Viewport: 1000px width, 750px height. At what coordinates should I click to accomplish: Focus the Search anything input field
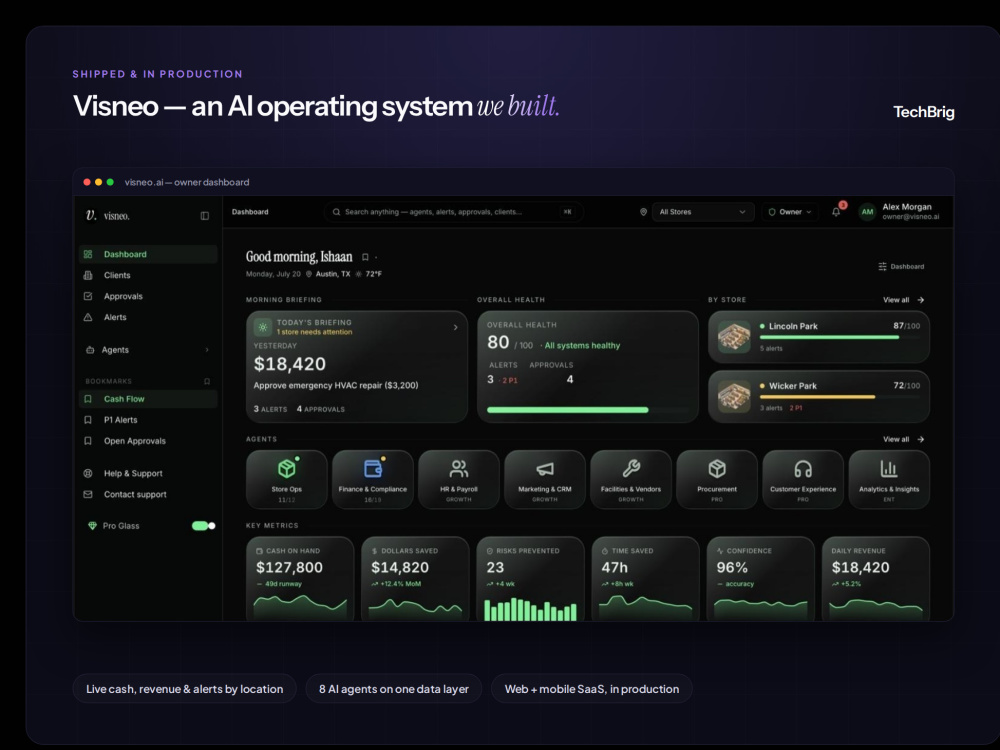453,212
